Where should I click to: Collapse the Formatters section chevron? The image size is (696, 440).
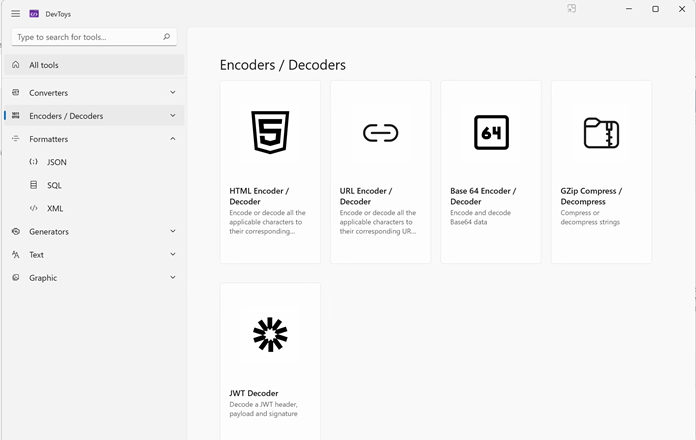point(173,139)
